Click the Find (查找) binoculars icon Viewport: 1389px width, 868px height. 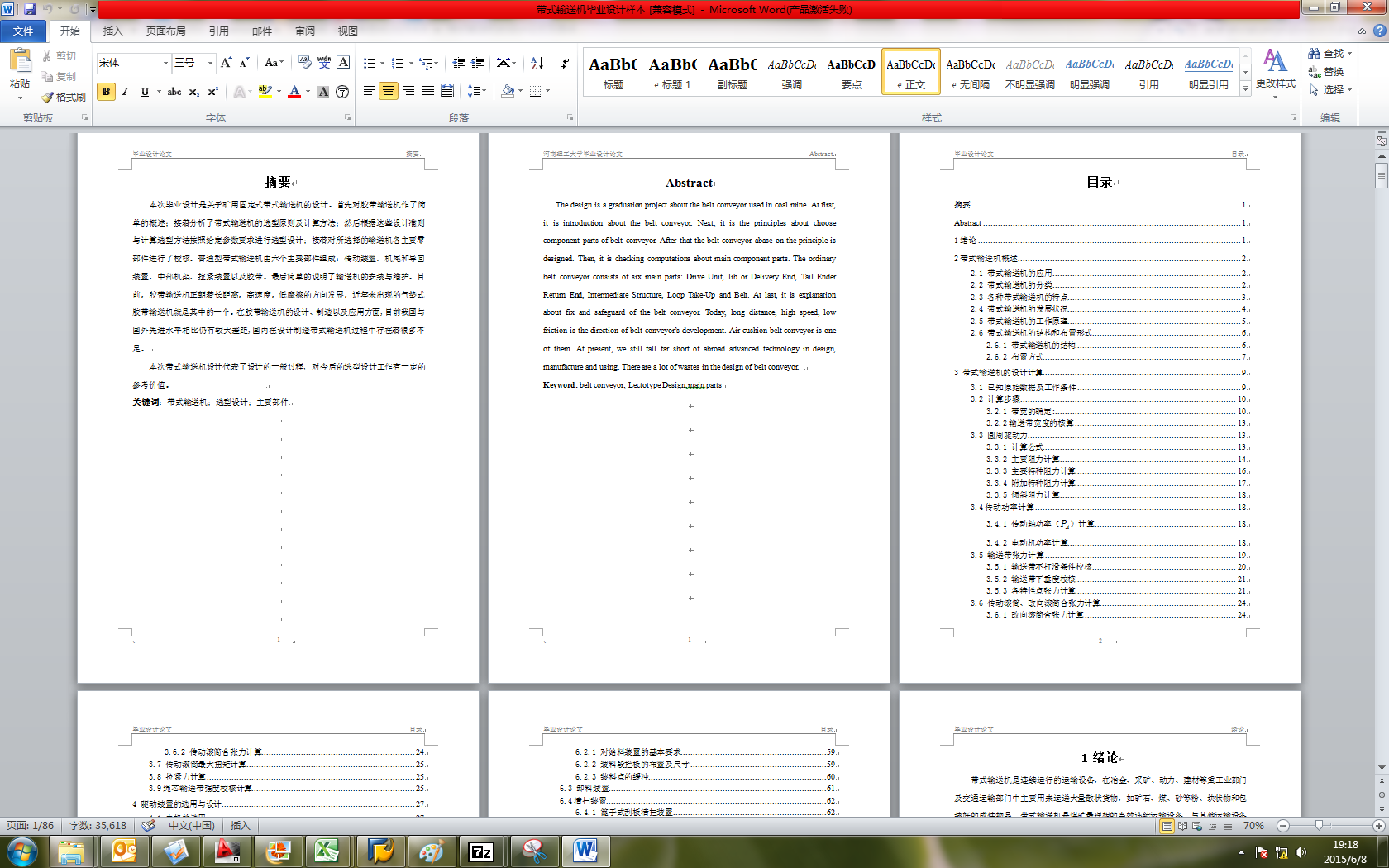coord(1315,53)
